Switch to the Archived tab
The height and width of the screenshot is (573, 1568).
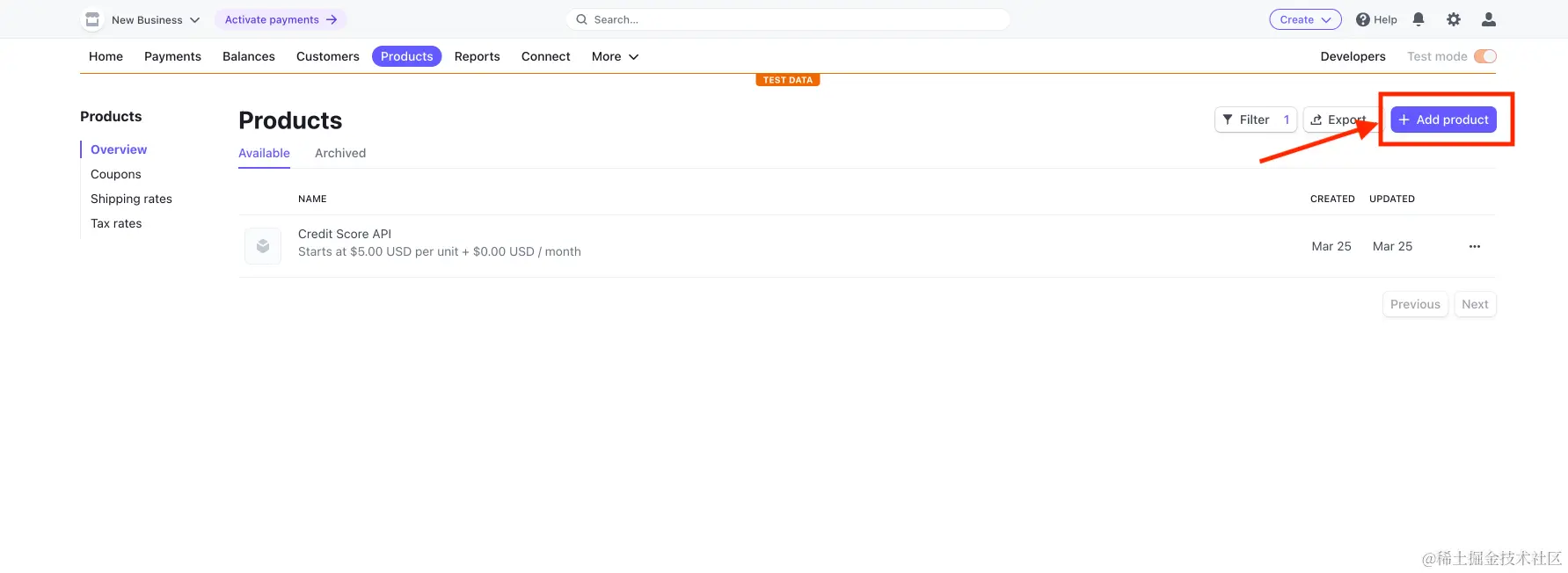(x=340, y=153)
